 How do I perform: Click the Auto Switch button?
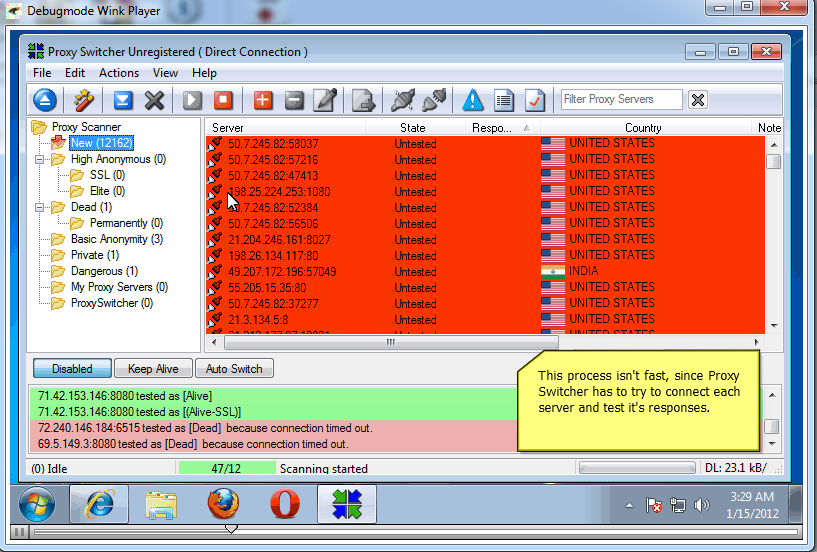234,369
